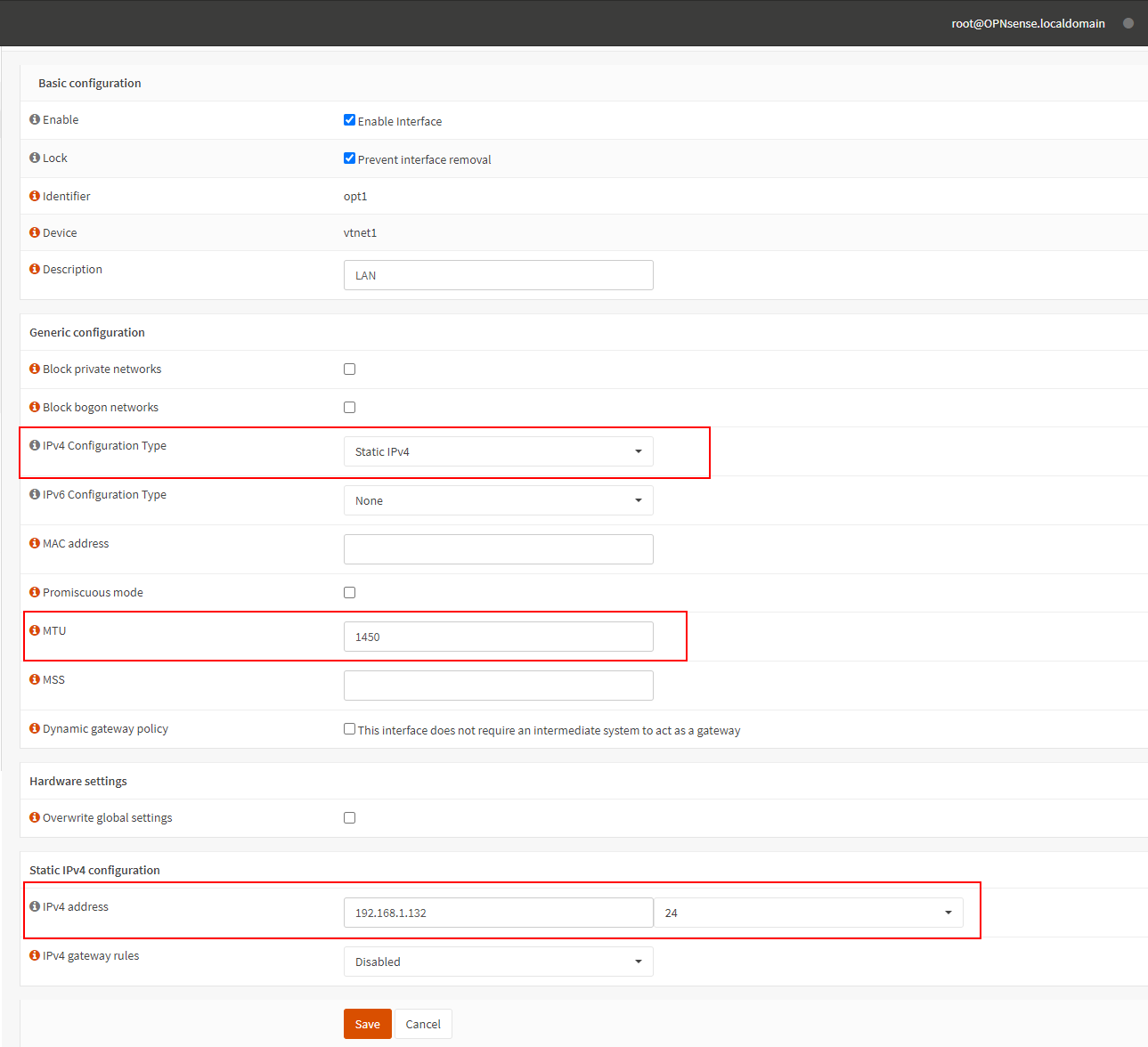The width and height of the screenshot is (1148, 1047).
Task: Open the IPv6 Configuration Type dropdown
Action: [499, 500]
